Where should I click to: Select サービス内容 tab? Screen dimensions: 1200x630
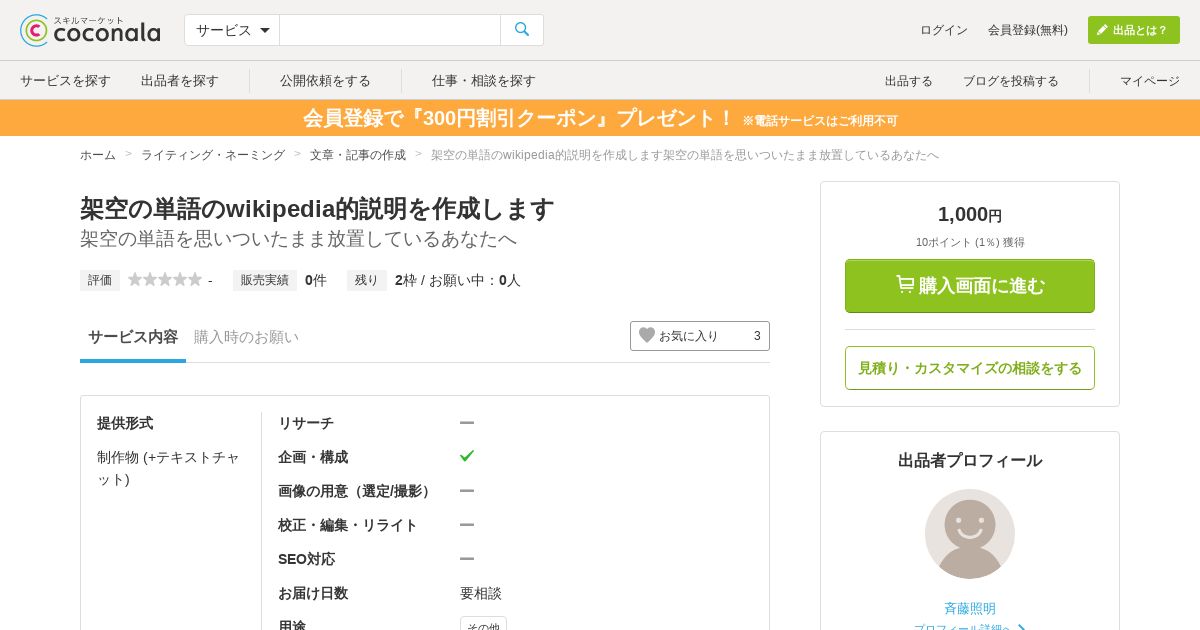tap(133, 337)
